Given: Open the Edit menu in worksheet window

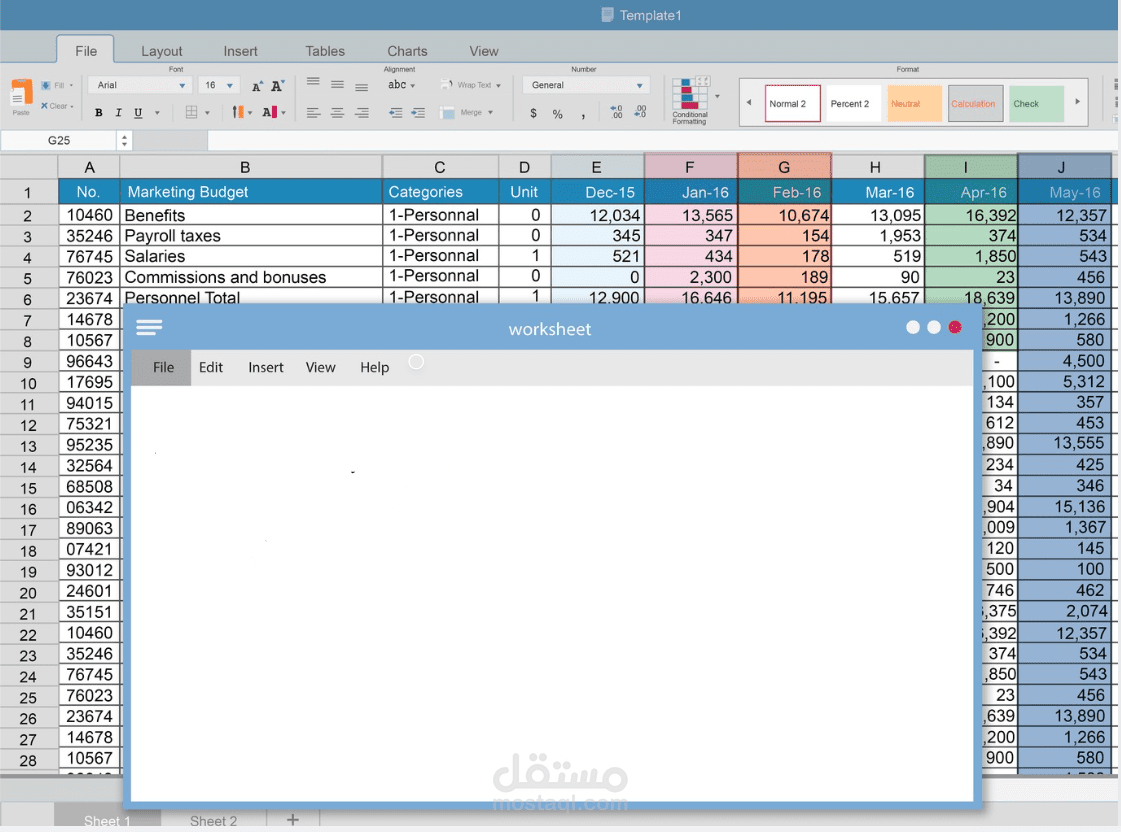Looking at the screenshot, I should [210, 368].
